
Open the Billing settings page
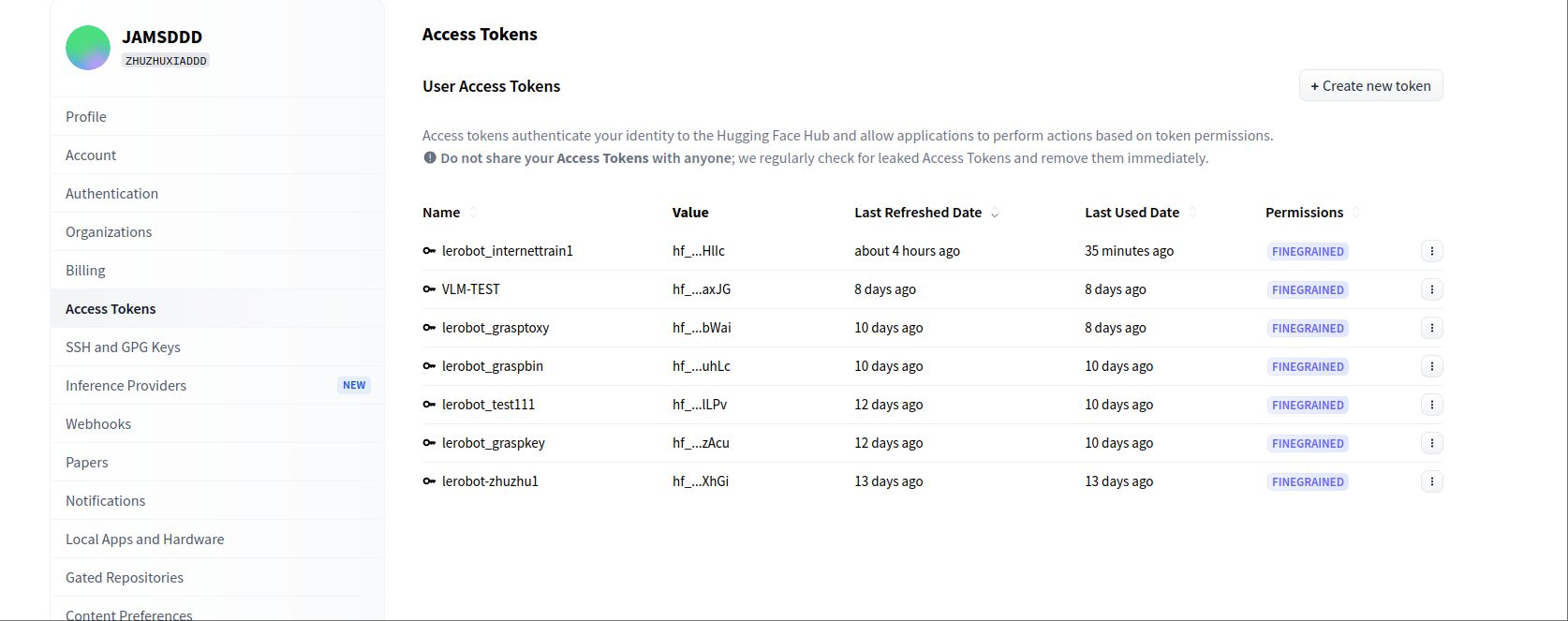pos(85,271)
